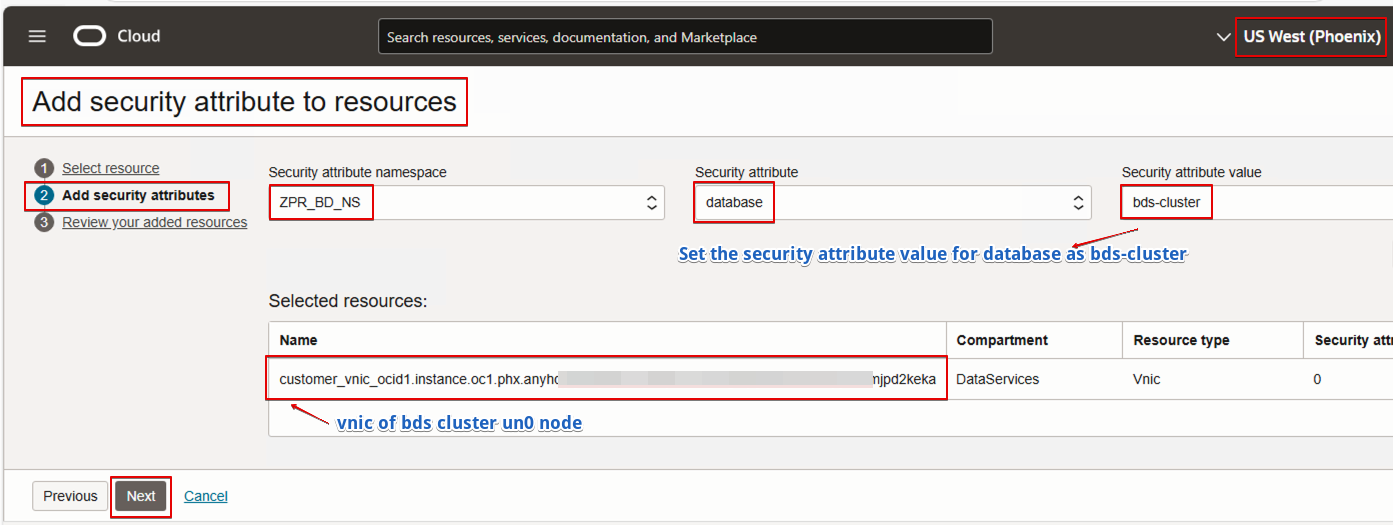The image size is (1393, 525).
Task: Open the hamburger navigation menu
Action: (x=37, y=36)
